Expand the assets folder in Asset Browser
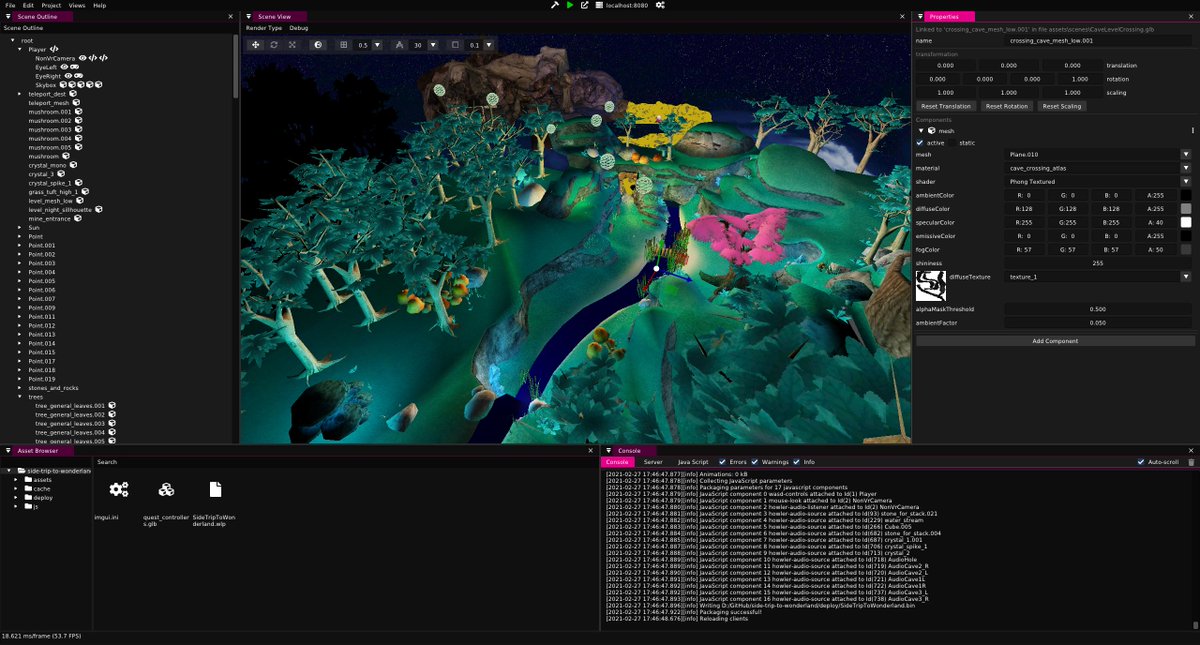The width and height of the screenshot is (1200, 645). pos(16,479)
